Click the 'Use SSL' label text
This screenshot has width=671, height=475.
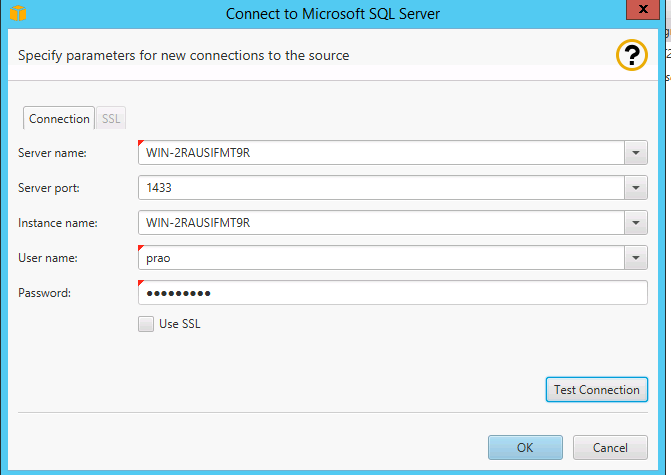coord(180,324)
